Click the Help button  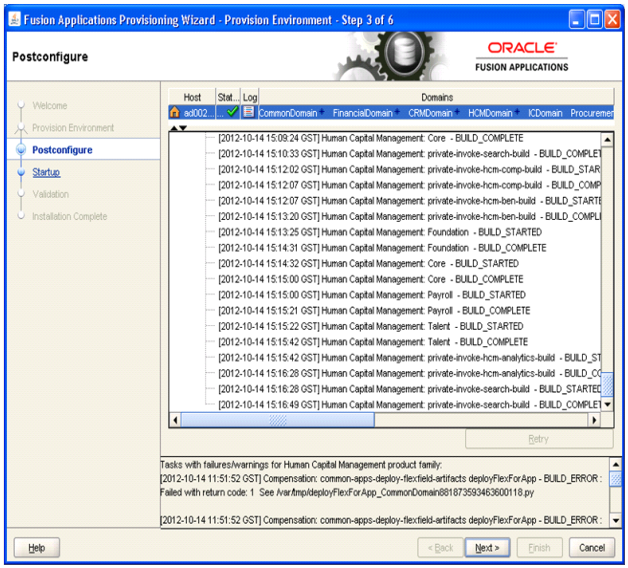(36, 548)
